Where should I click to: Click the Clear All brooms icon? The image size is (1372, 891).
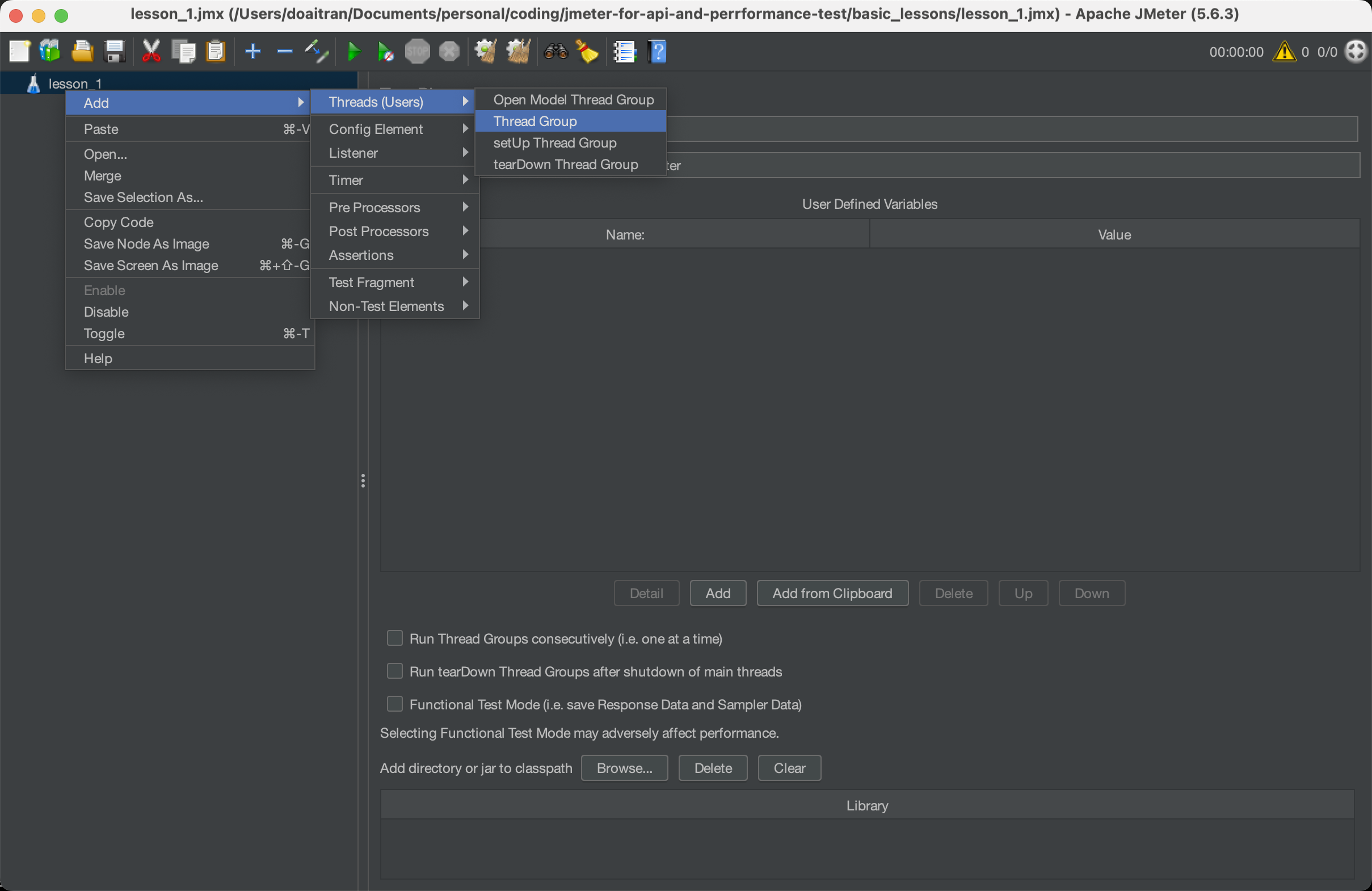tap(518, 52)
